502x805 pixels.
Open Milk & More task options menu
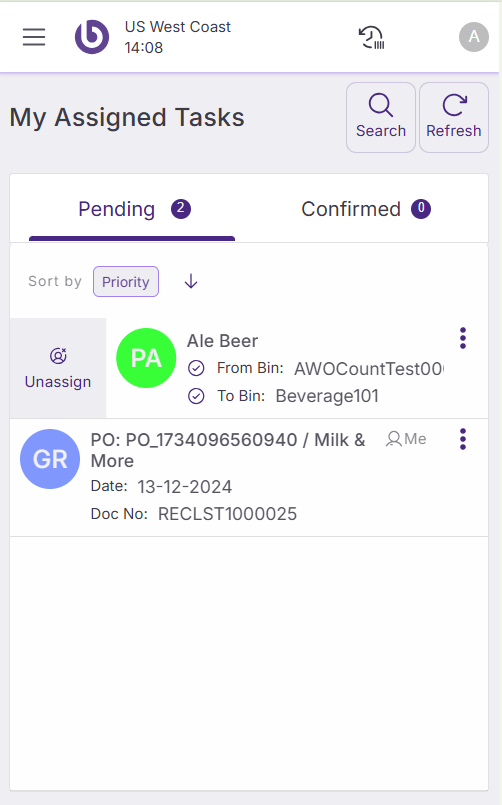click(x=462, y=439)
